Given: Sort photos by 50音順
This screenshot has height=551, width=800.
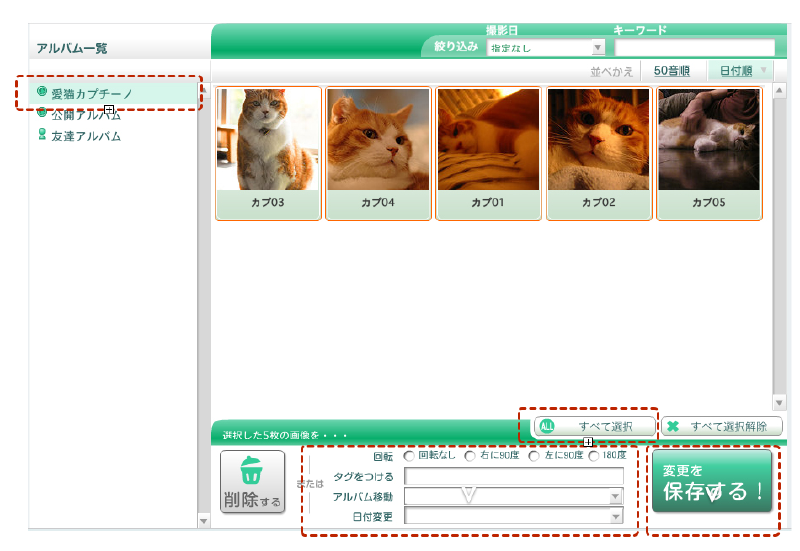Looking at the screenshot, I should point(672,71).
